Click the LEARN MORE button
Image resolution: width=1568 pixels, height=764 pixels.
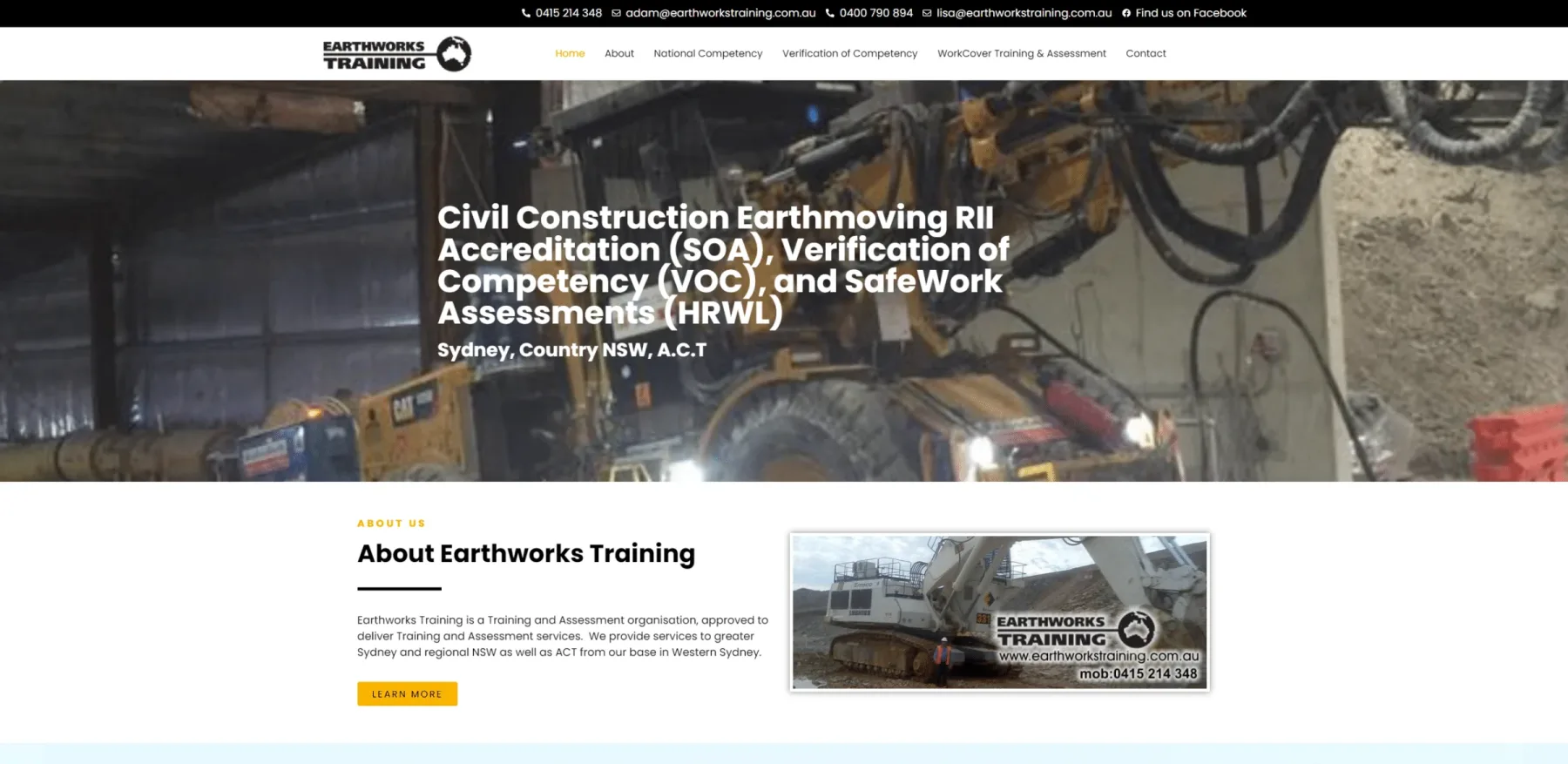[407, 693]
